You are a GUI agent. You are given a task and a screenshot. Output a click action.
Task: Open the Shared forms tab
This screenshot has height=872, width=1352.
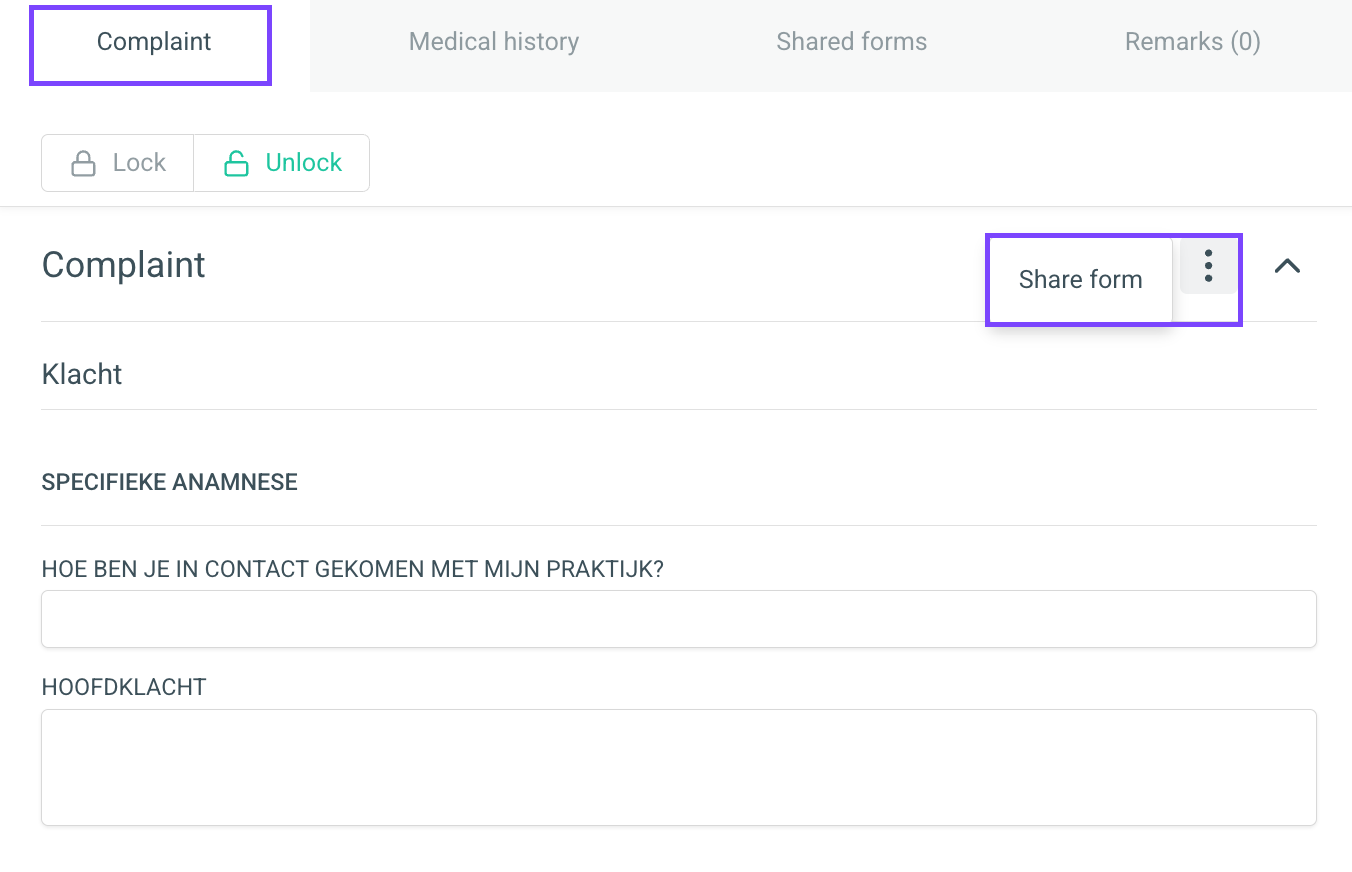pos(851,42)
